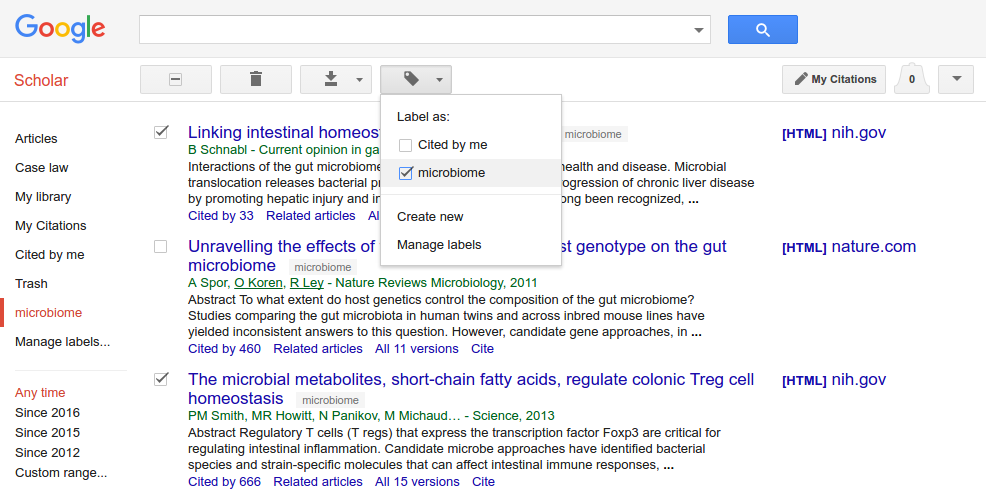Click the Google logo

coord(60,29)
